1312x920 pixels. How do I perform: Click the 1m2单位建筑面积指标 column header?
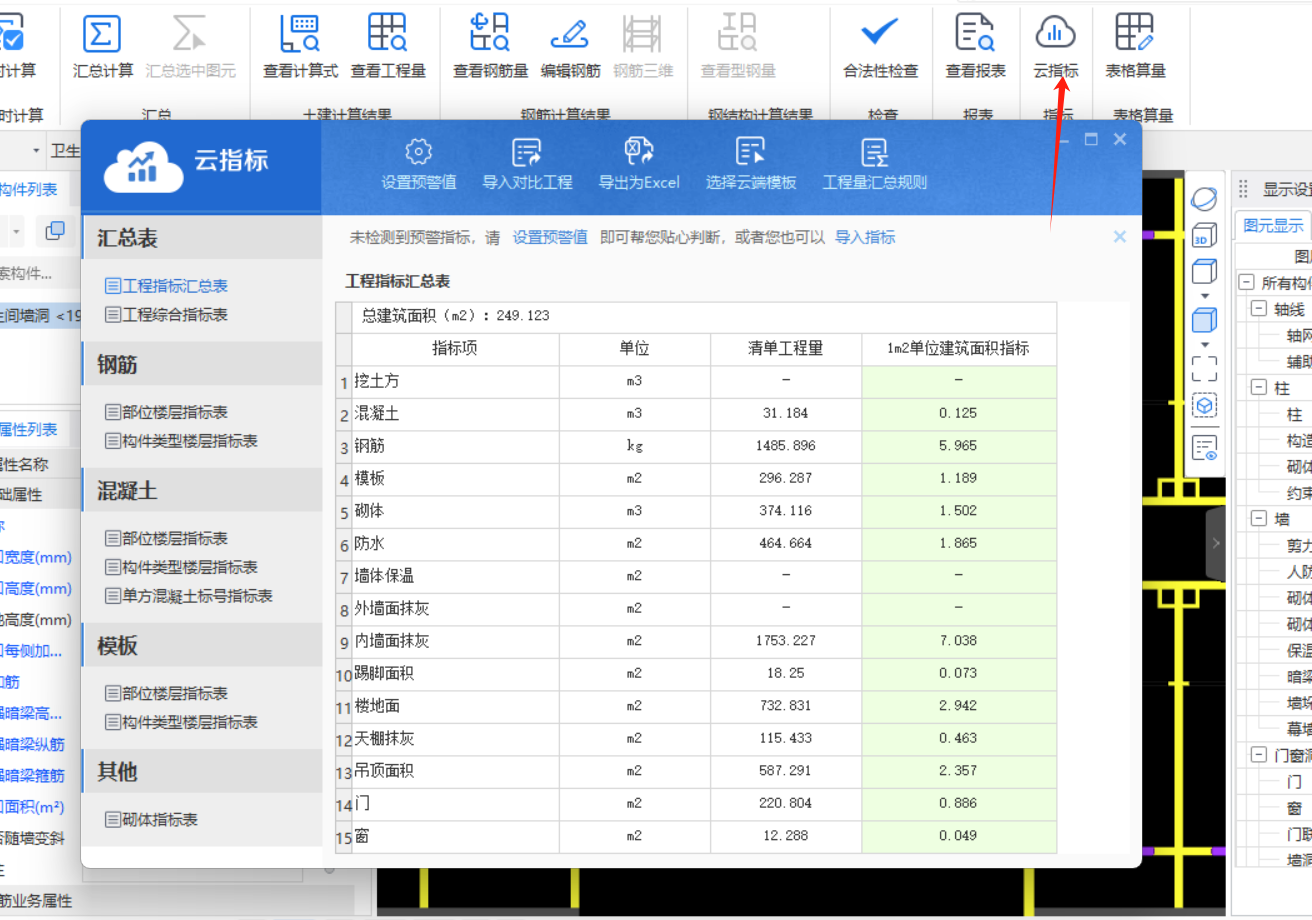958,349
